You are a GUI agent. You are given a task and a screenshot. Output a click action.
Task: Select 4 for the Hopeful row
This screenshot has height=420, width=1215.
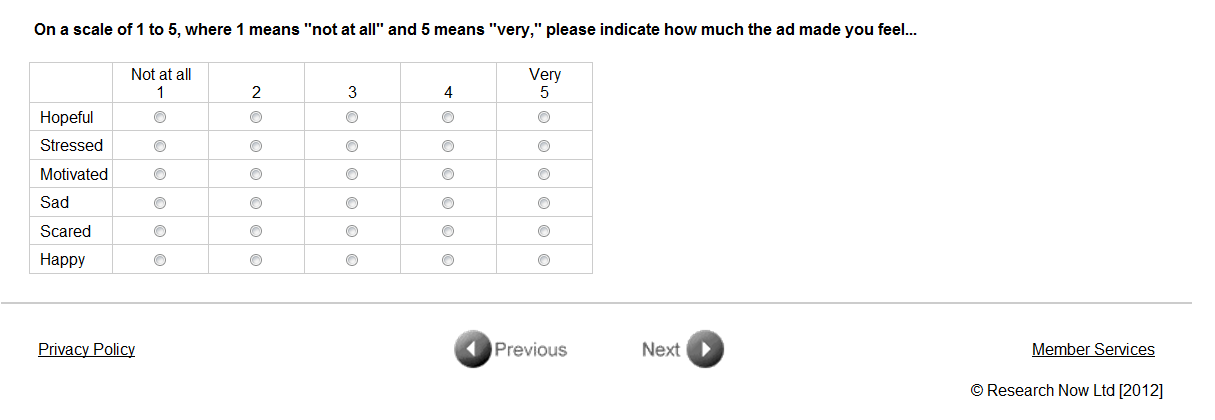point(448,117)
